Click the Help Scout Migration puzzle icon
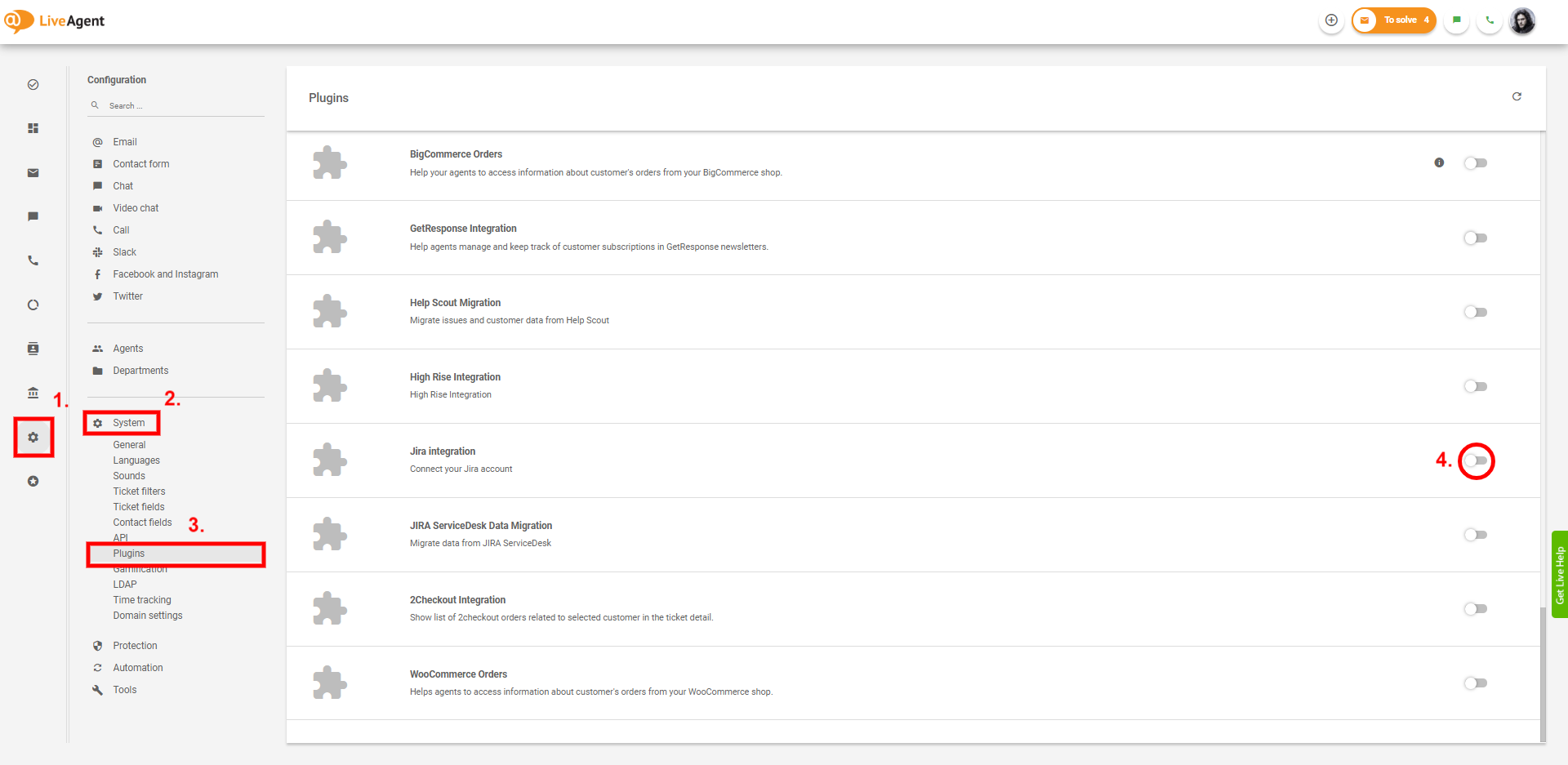The height and width of the screenshot is (765, 1568). pyautogui.click(x=330, y=312)
